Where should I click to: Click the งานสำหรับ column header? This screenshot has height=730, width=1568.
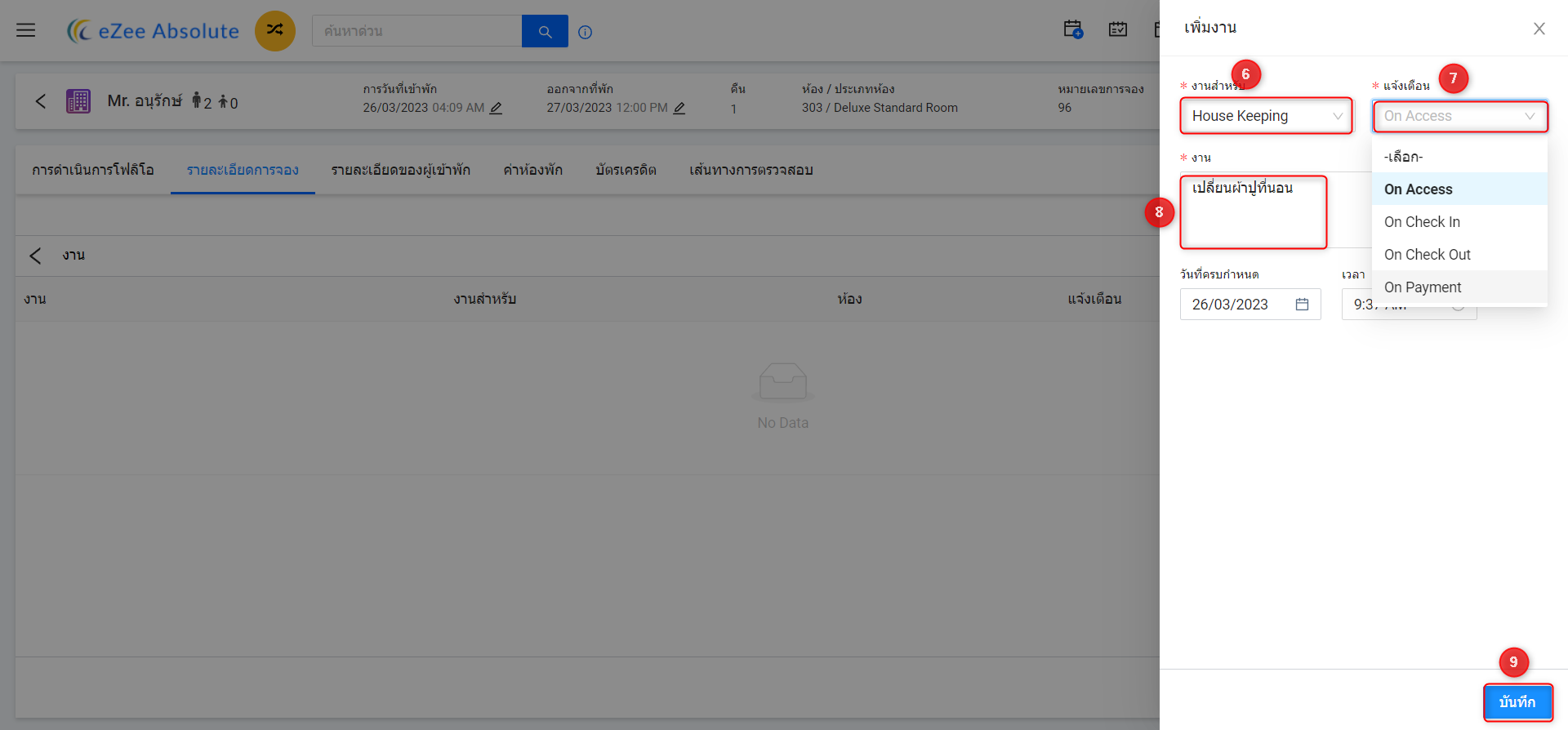pyautogui.click(x=485, y=299)
